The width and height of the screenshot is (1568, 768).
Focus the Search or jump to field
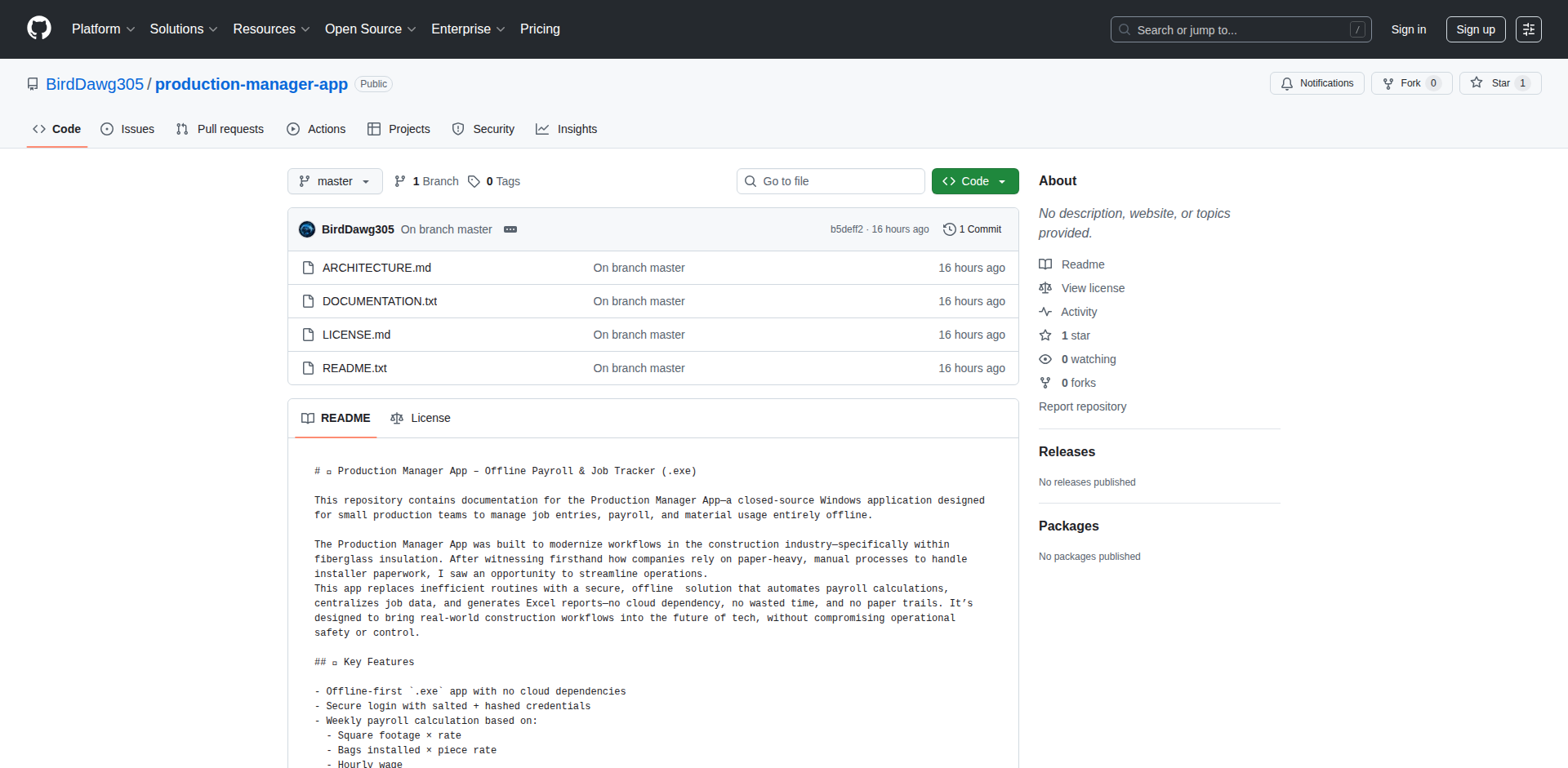pyautogui.click(x=1241, y=29)
